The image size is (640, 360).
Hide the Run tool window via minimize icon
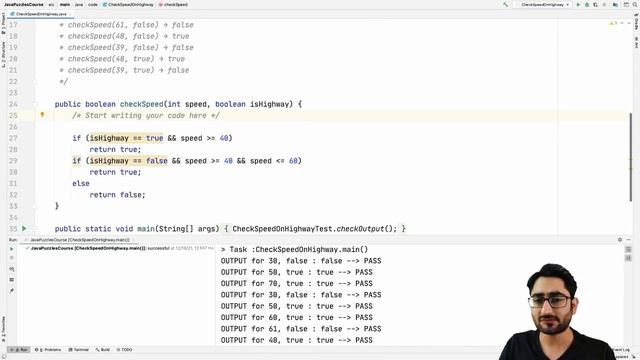point(629,240)
